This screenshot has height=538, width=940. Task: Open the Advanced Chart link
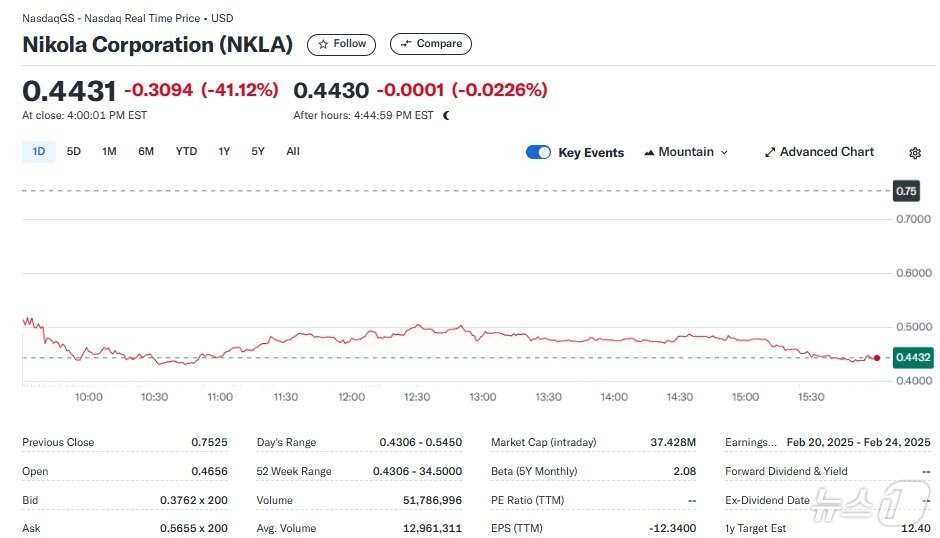[820, 152]
